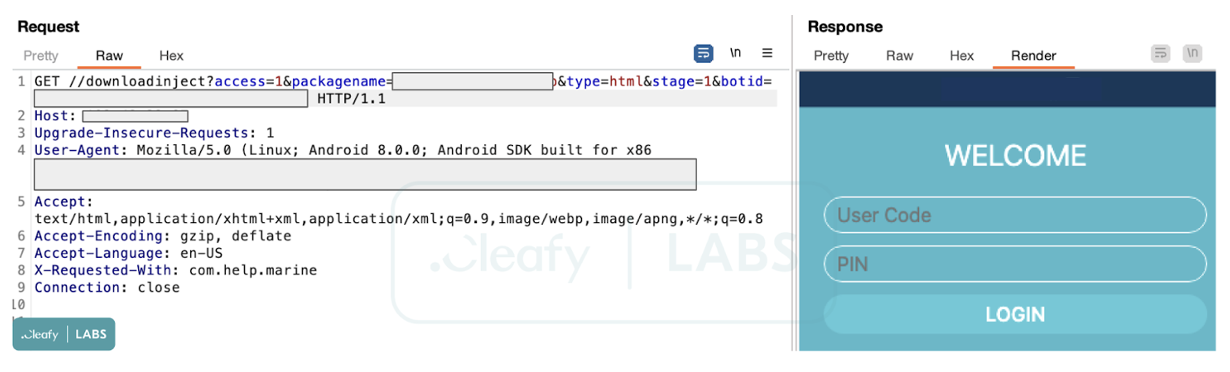
Task: Select the Raw tab in Response panel
Action: tap(899, 56)
